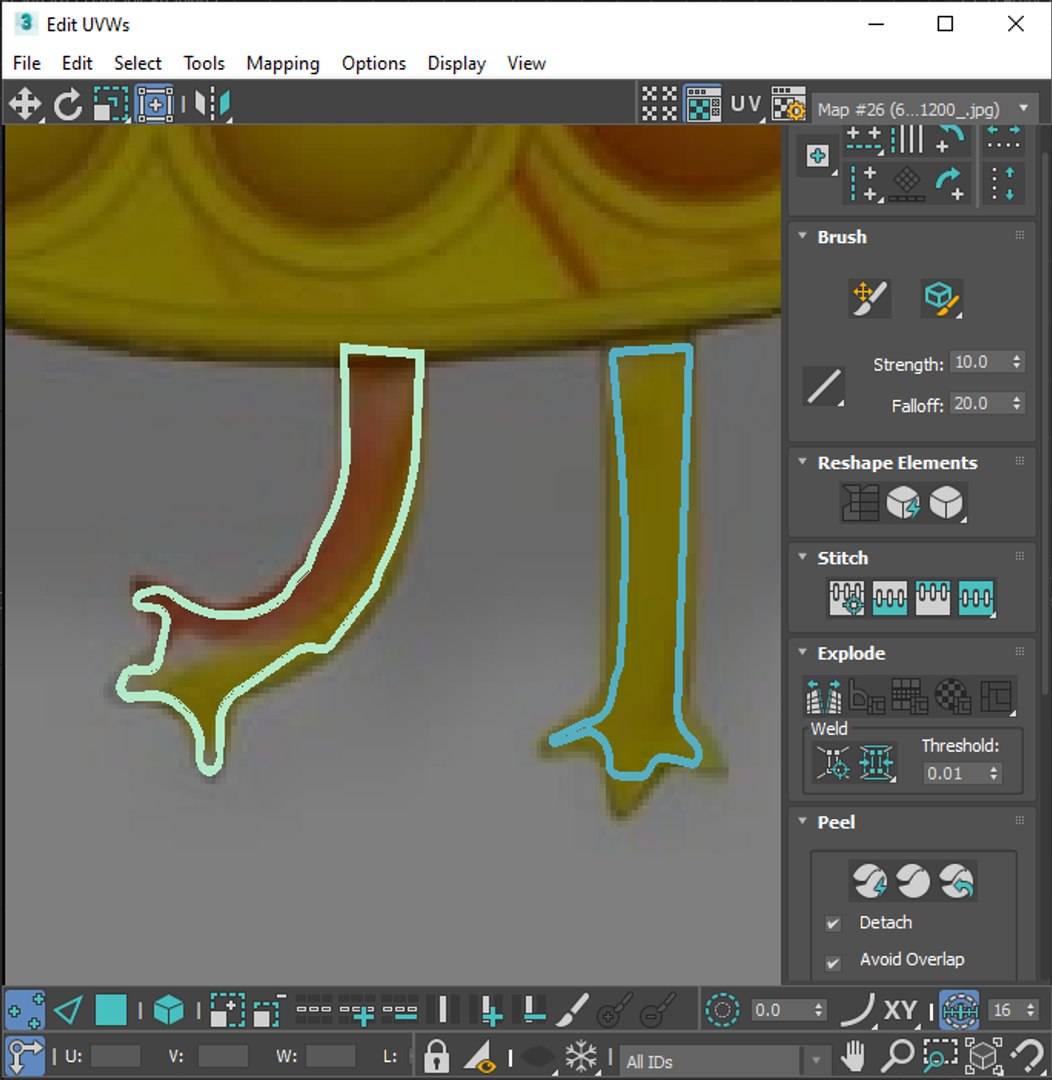Collapse the Brush rollout
This screenshot has width=1052, height=1080.
pyautogui.click(x=802, y=236)
